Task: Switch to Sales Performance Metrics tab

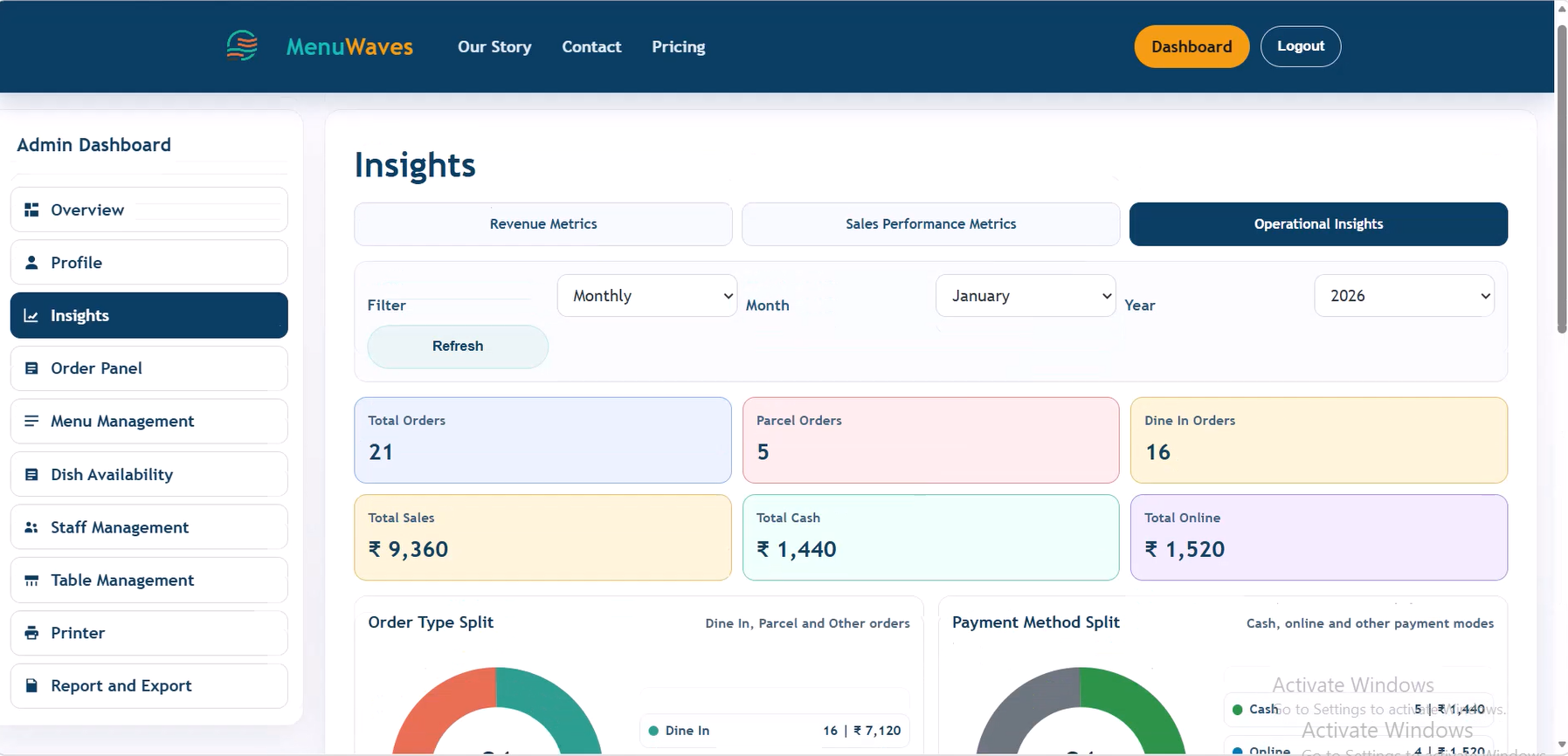Action: coord(930,224)
